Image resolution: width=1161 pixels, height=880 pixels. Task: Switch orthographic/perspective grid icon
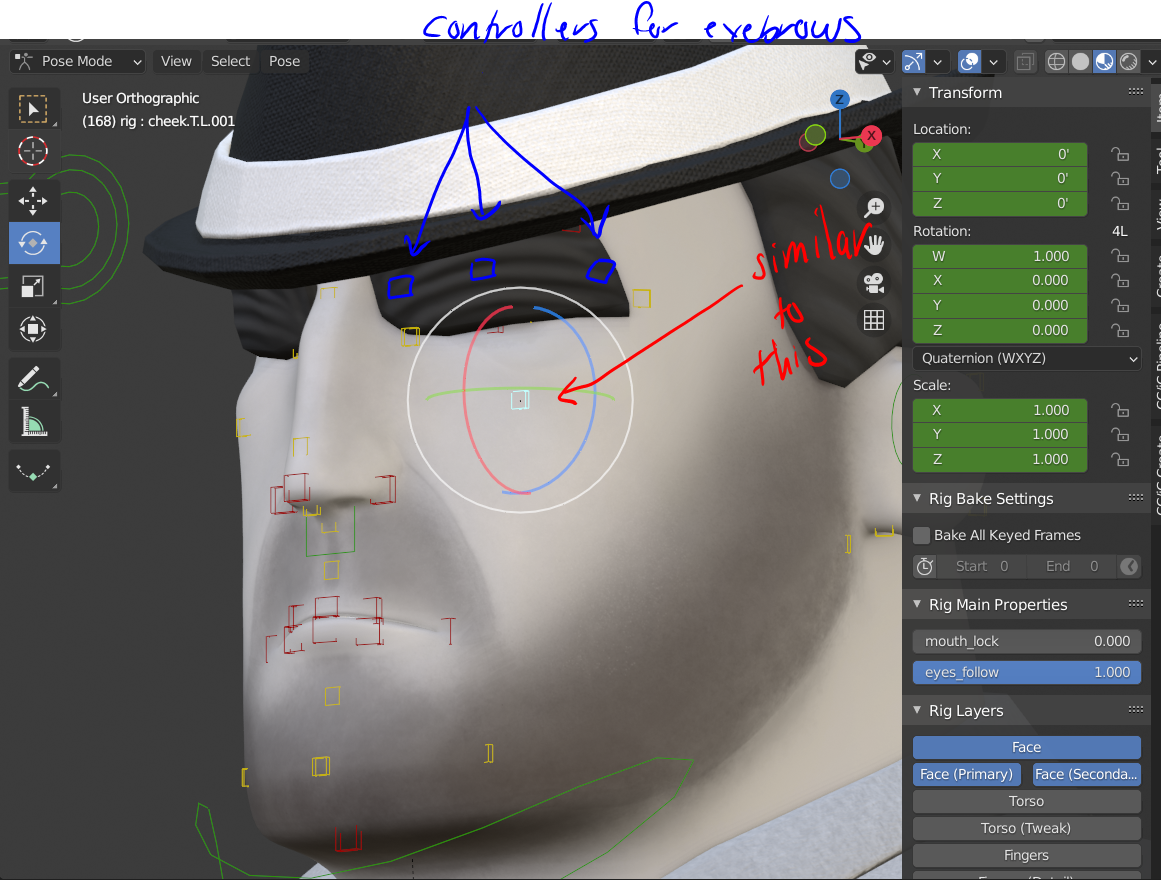(x=874, y=320)
